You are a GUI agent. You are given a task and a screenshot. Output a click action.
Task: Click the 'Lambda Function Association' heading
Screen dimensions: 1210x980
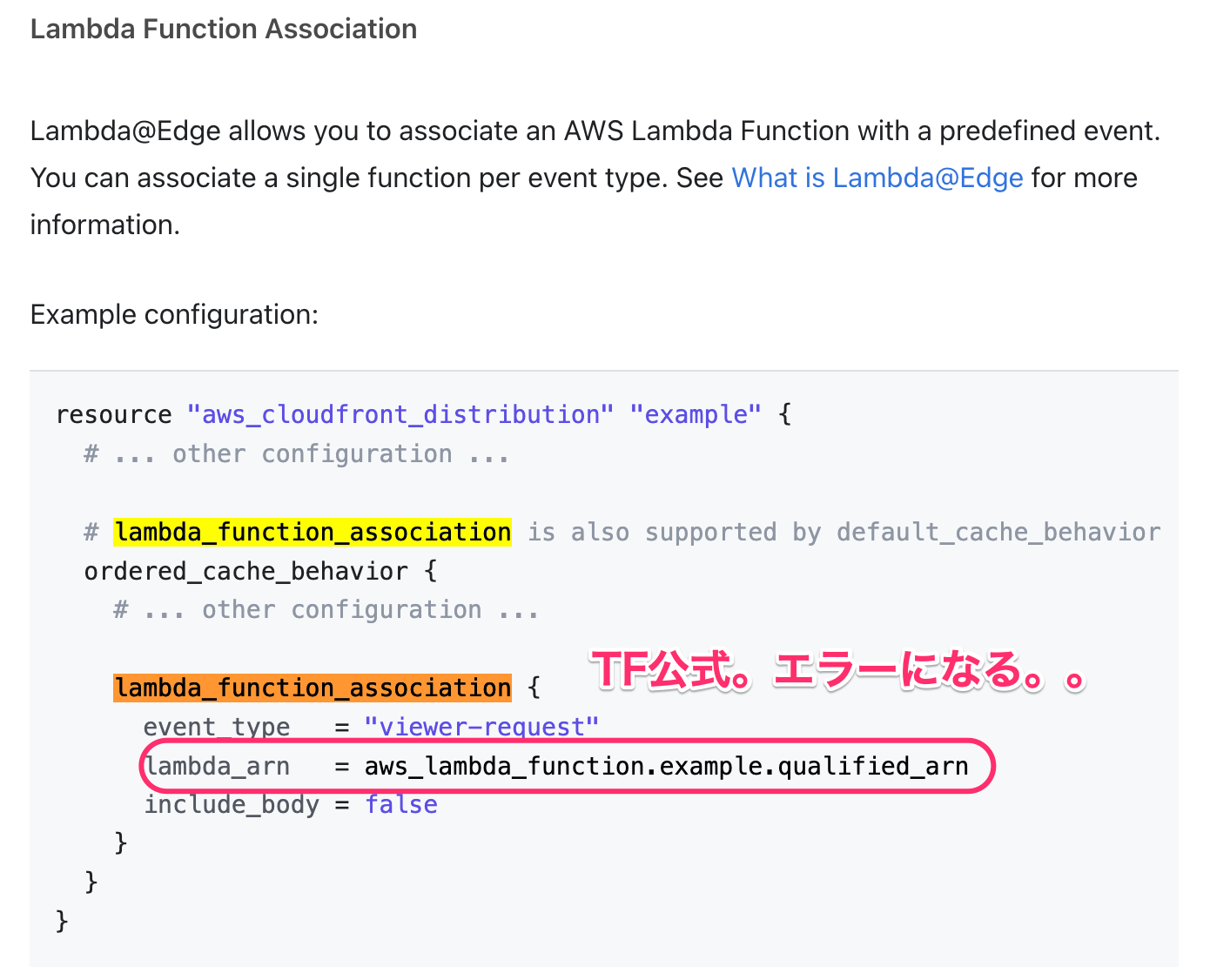click(224, 29)
